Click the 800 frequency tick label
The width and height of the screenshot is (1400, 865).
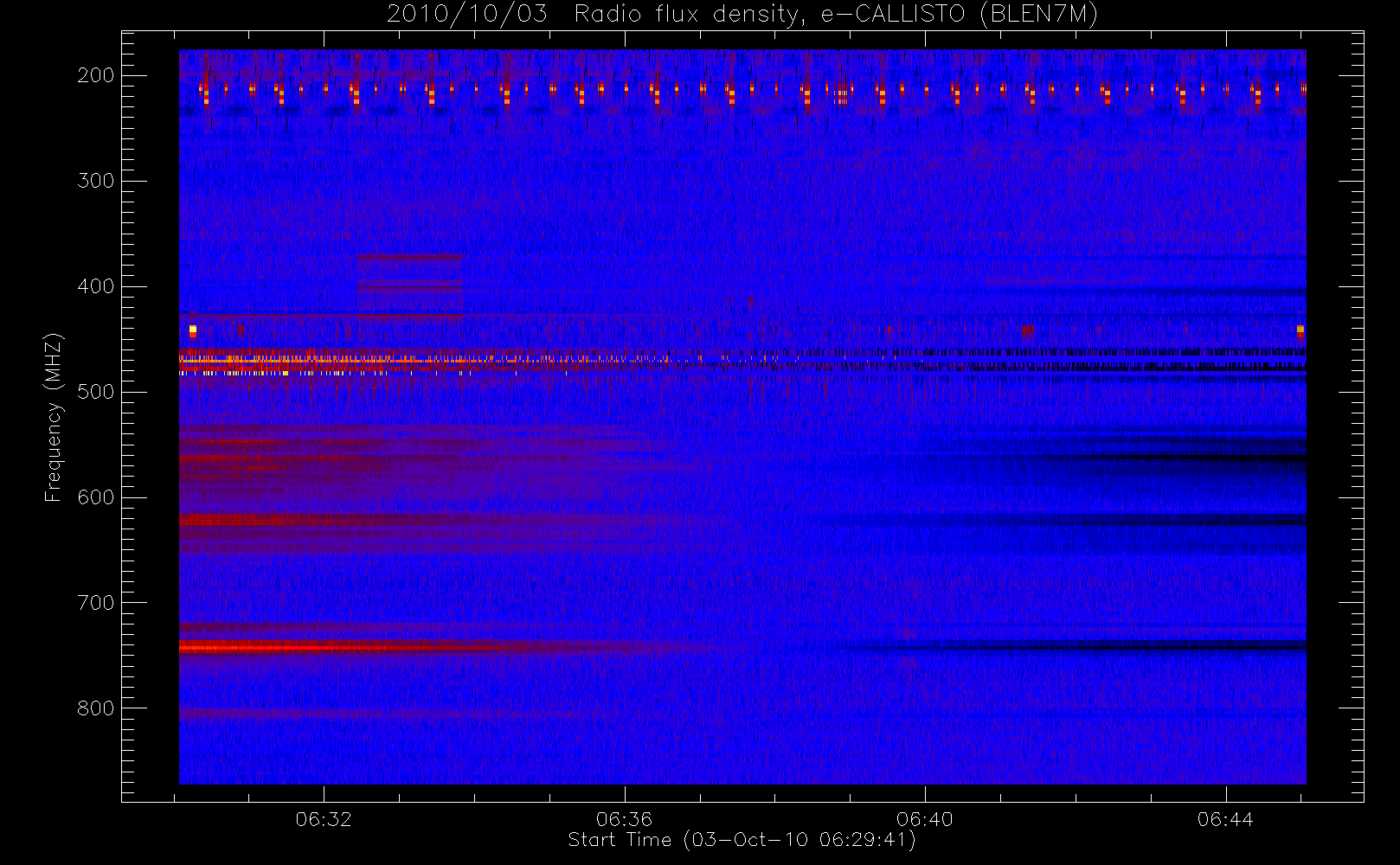coord(96,708)
